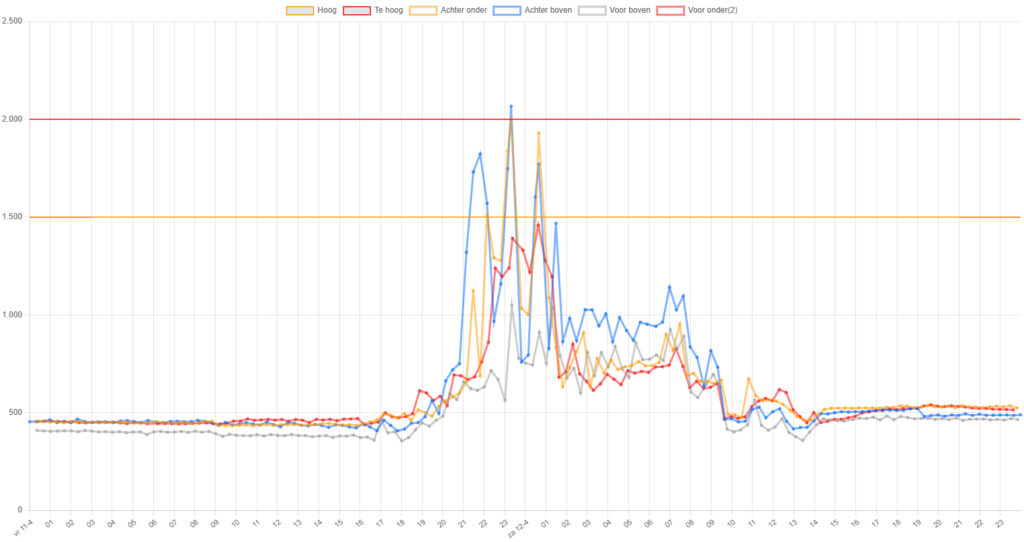Image resolution: width=1024 pixels, height=542 pixels.
Task: Hide the grey series via its legend label
Action: coord(630,10)
